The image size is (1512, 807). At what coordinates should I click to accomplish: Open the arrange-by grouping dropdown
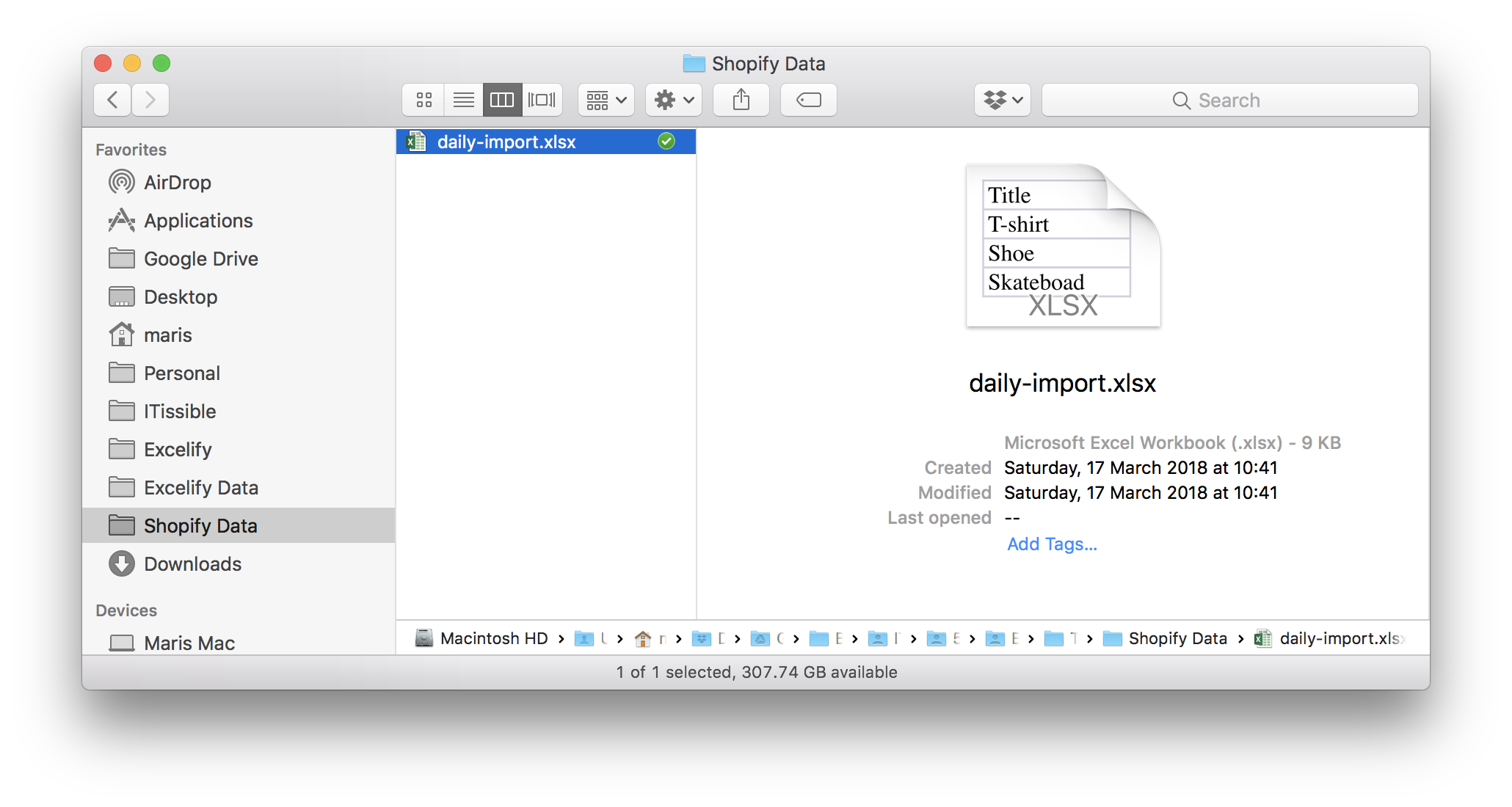click(606, 100)
